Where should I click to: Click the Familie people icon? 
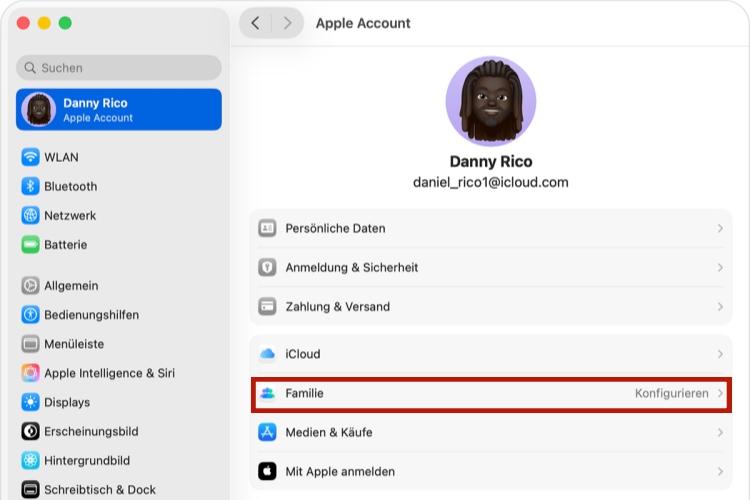(x=267, y=393)
